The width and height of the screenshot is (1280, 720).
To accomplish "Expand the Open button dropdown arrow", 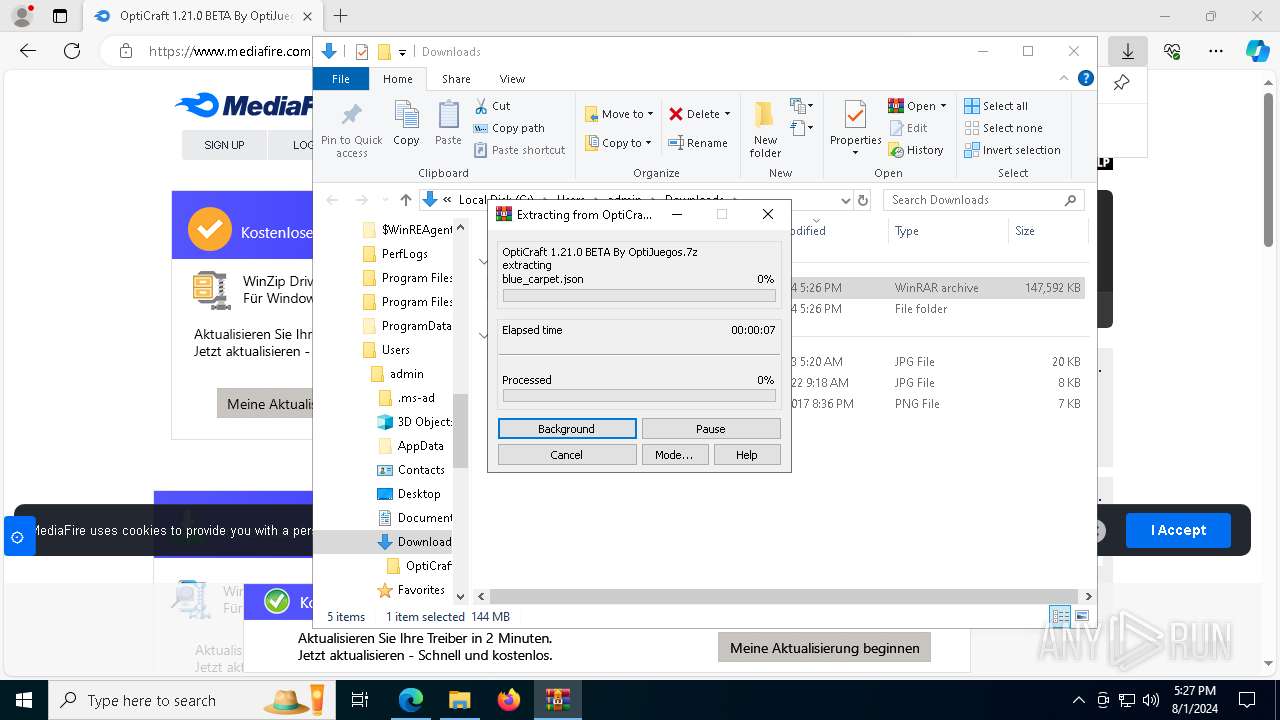I will (943, 106).
